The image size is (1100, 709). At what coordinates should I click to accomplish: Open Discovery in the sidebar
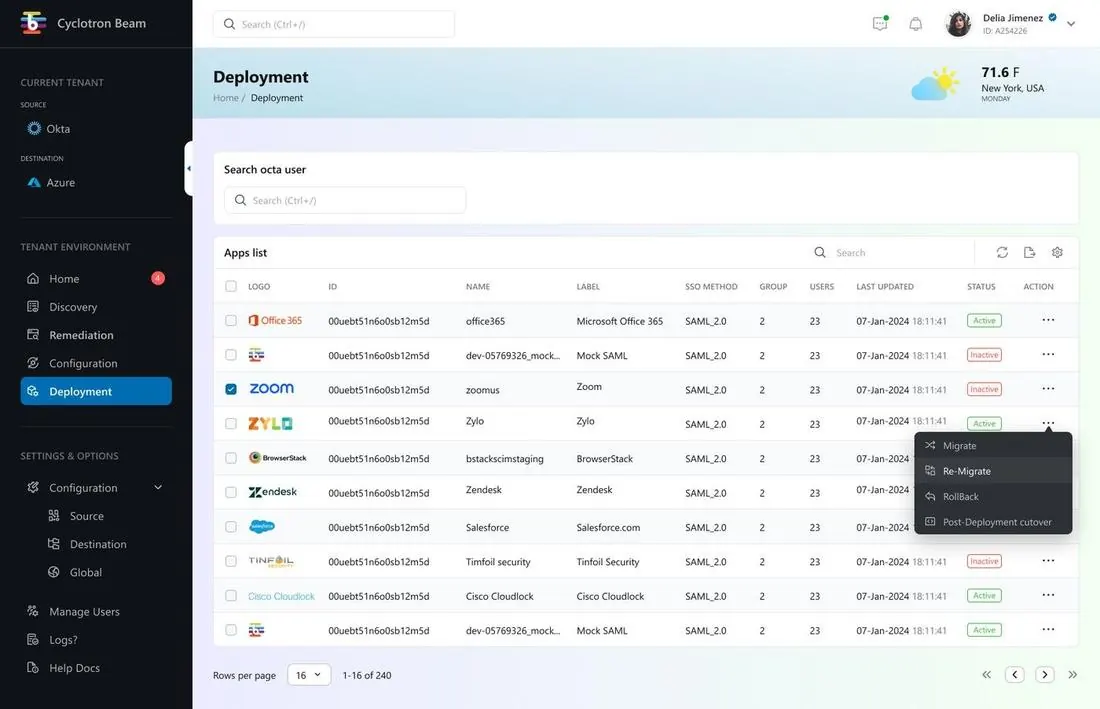[96, 306]
